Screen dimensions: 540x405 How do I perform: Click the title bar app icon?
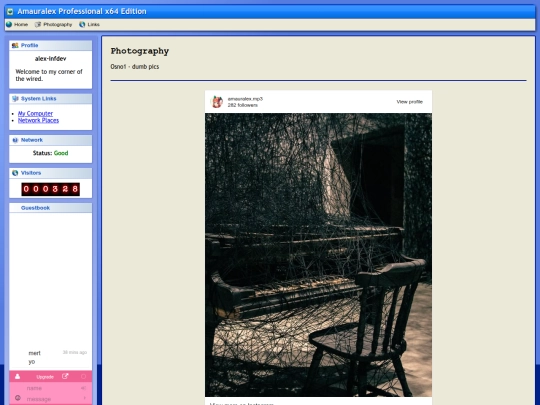[x=10, y=12]
